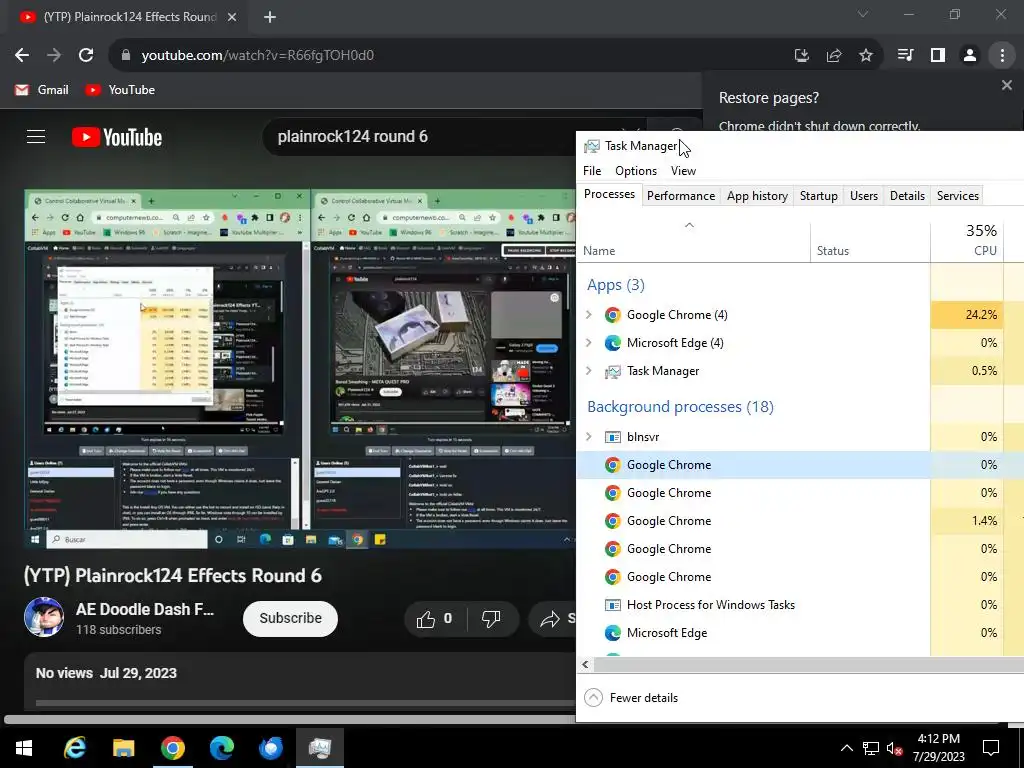This screenshot has height=768, width=1024.
Task: Go to YouTube home via logo
Action: tap(117, 137)
